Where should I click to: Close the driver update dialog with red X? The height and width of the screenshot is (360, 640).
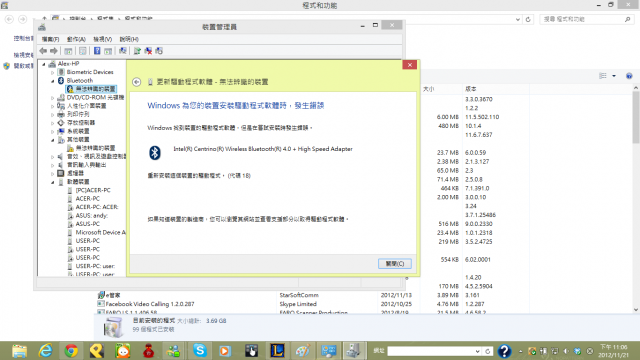(409, 65)
